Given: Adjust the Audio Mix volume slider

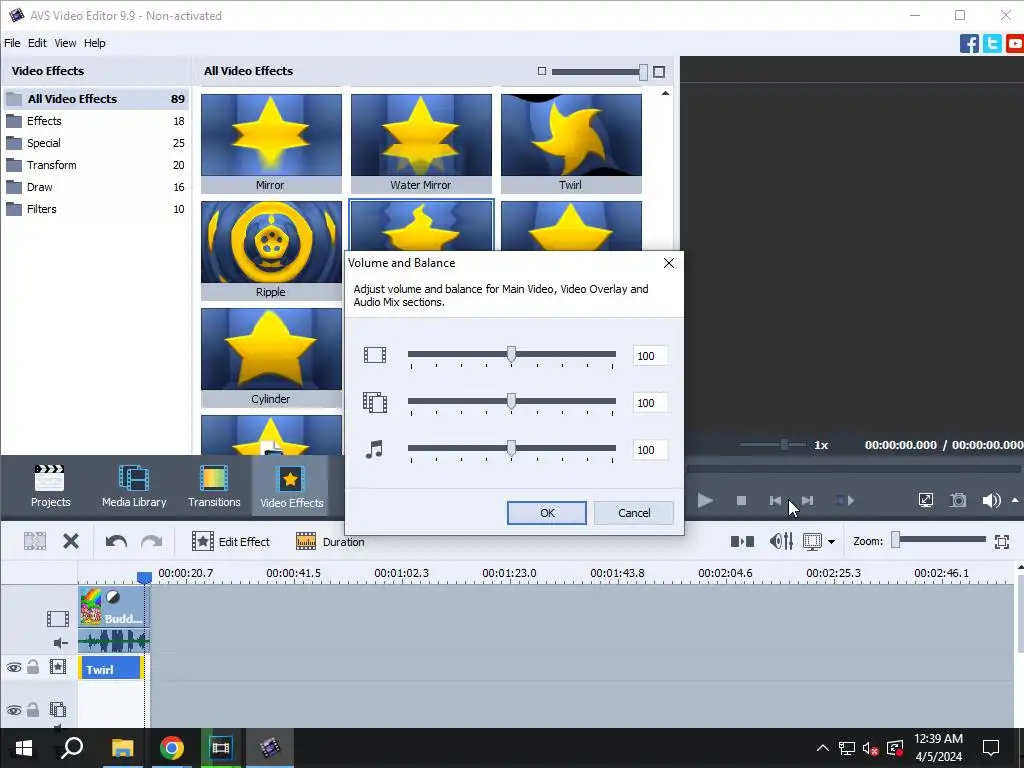Looking at the screenshot, I should [x=511, y=448].
